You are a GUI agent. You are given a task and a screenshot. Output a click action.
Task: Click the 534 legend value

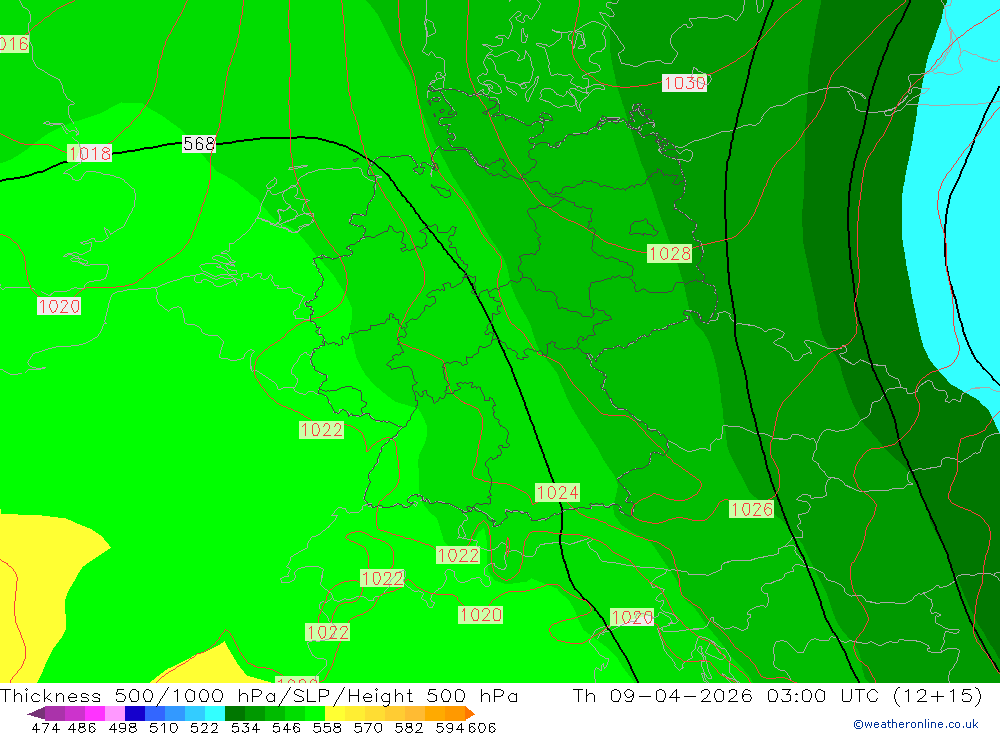(x=246, y=727)
